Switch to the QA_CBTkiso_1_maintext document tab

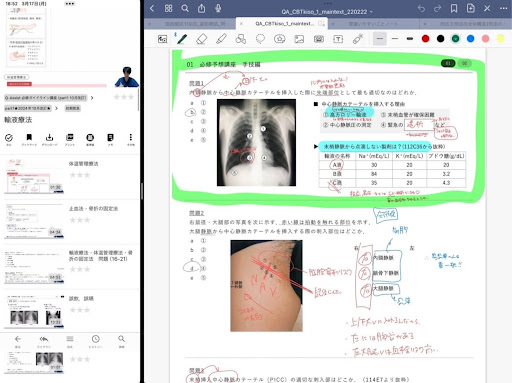[x=284, y=24]
